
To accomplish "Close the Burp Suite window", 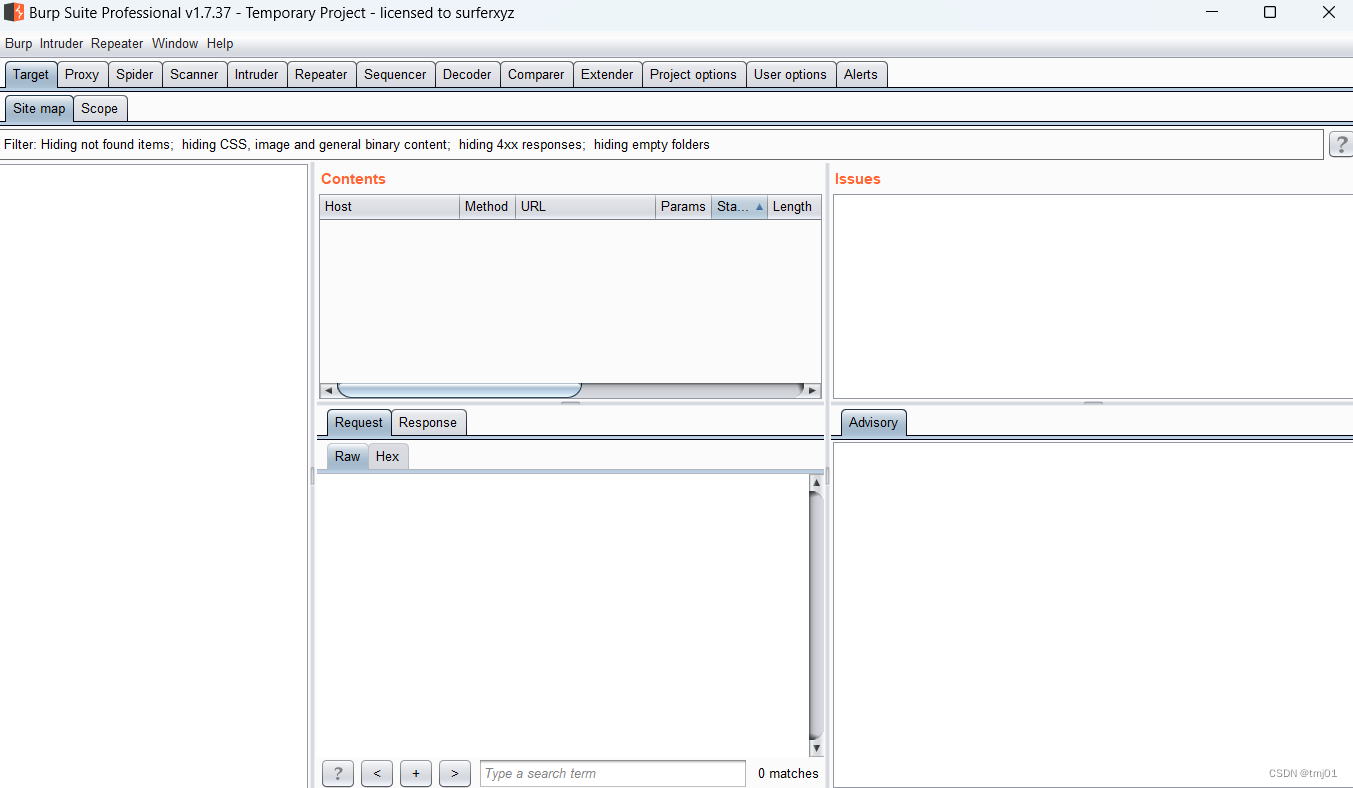I will 1329,13.
